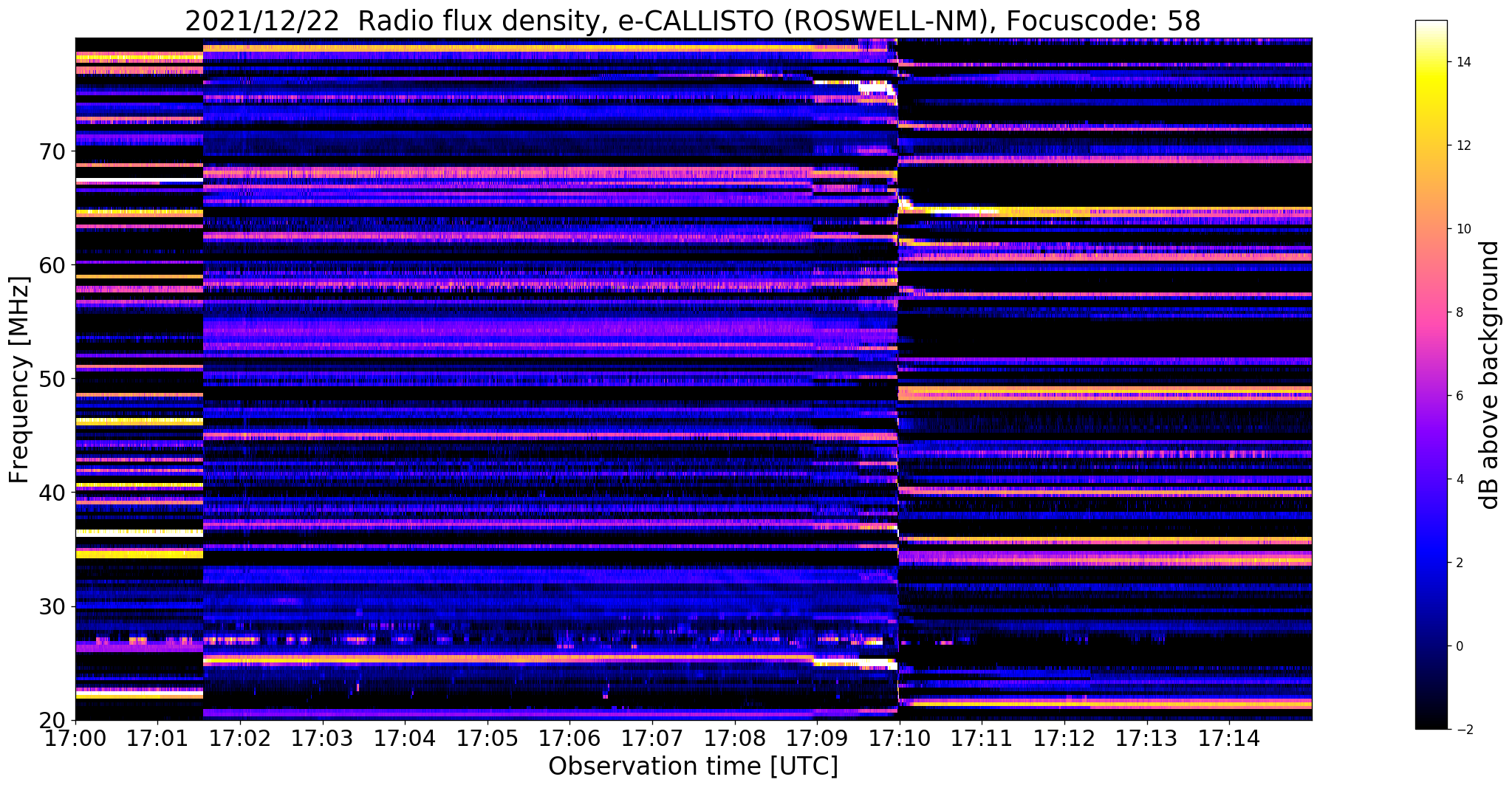
Task: Click the colorbar tick label 10
Action: coord(1463,229)
